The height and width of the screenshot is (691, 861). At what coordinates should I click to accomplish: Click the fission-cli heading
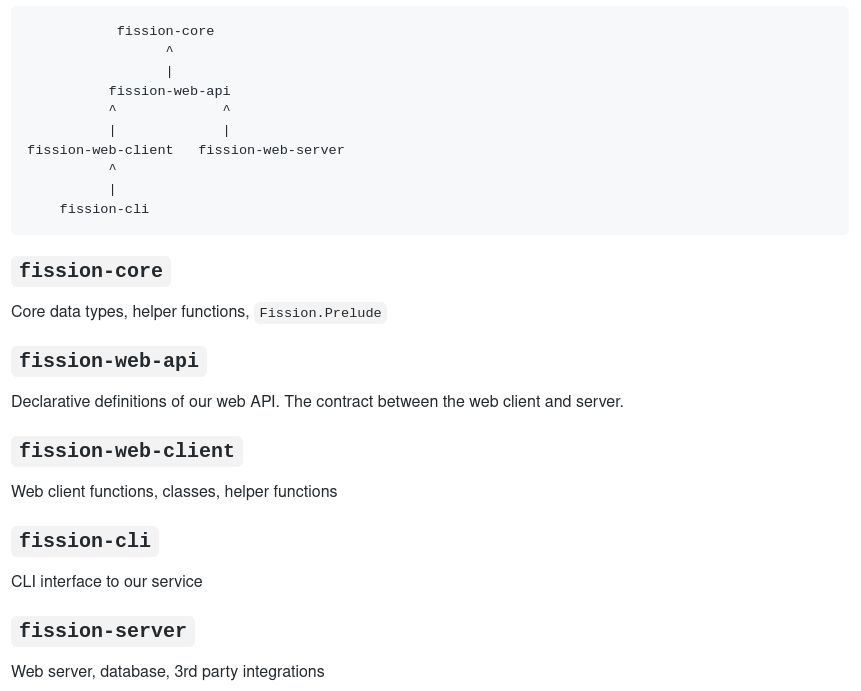point(85,541)
